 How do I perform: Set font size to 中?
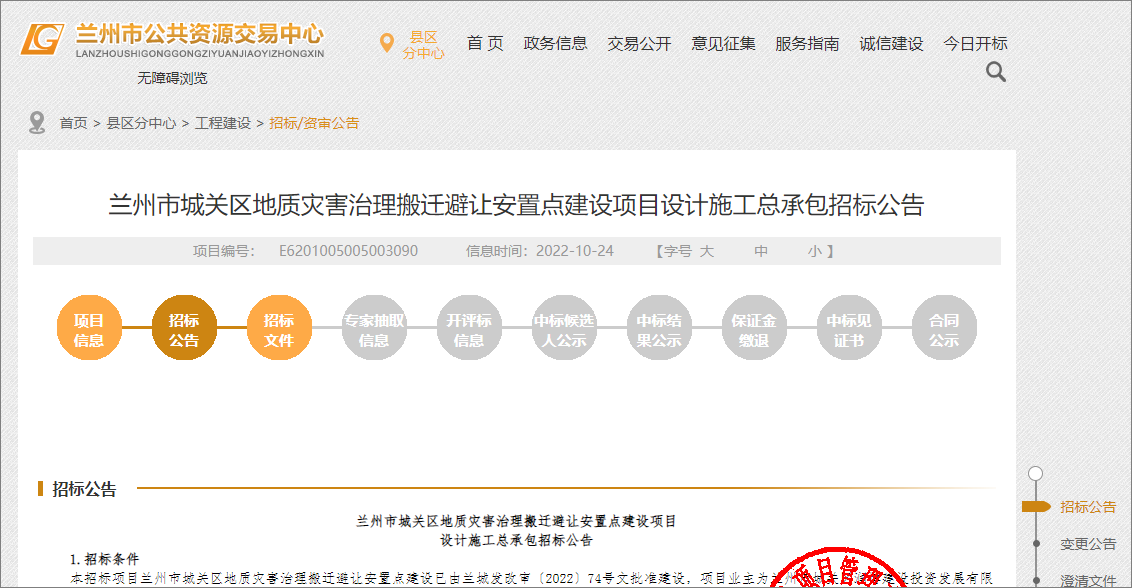[x=761, y=251]
